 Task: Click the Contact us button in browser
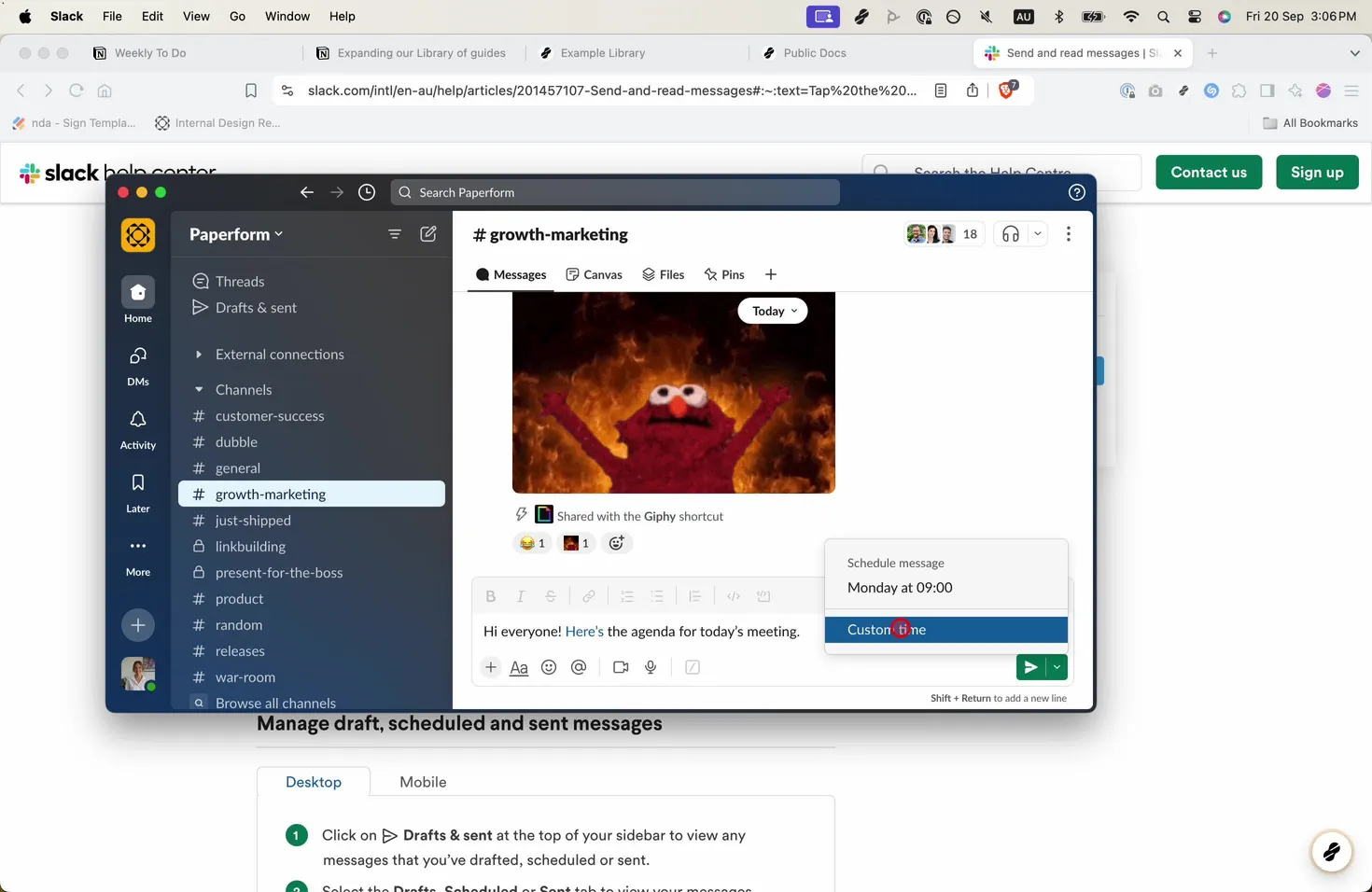tap(1209, 173)
